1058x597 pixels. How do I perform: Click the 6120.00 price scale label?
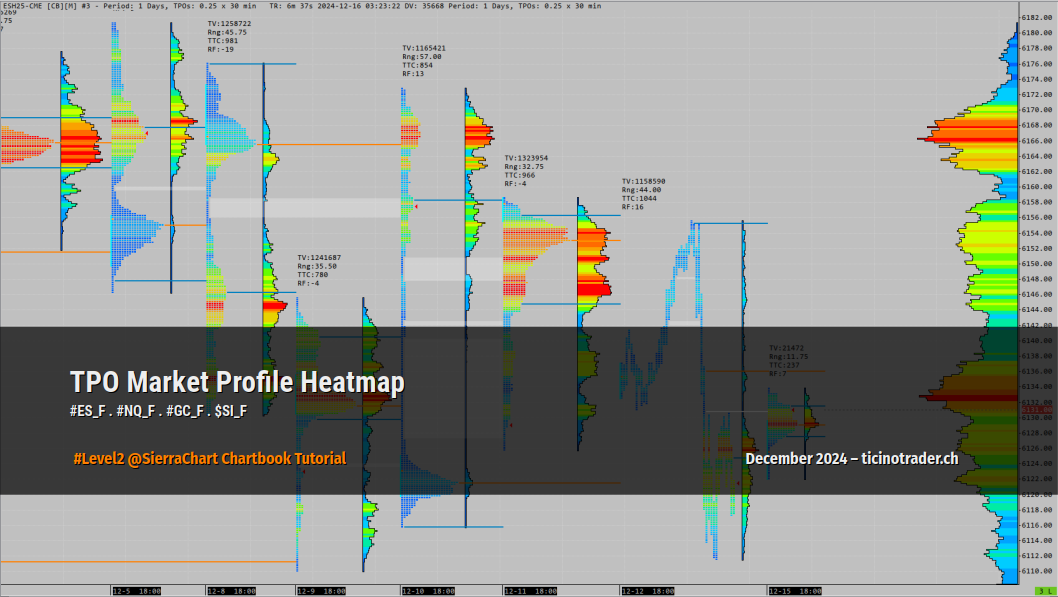1037,494
